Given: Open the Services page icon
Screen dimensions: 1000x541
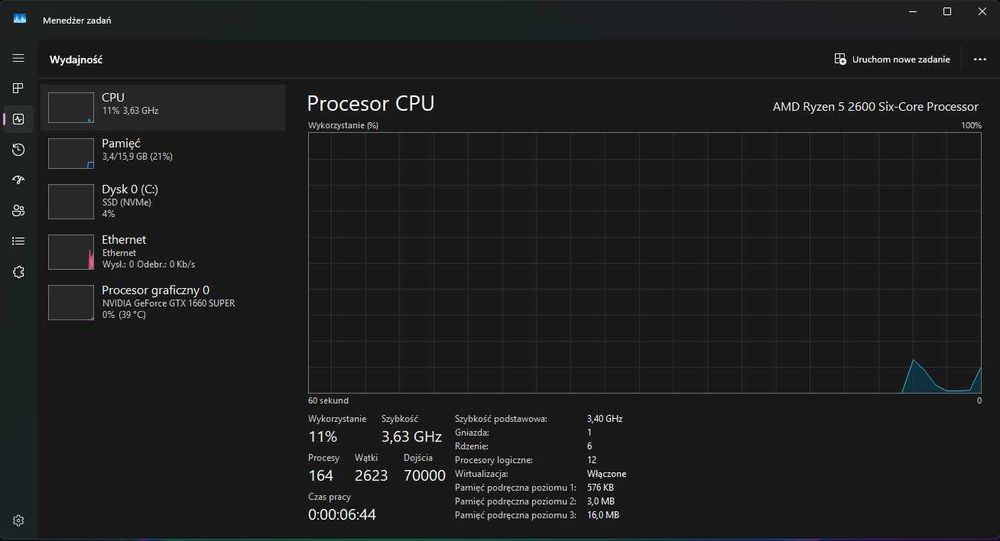Looking at the screenshot, I should (18, 272).
